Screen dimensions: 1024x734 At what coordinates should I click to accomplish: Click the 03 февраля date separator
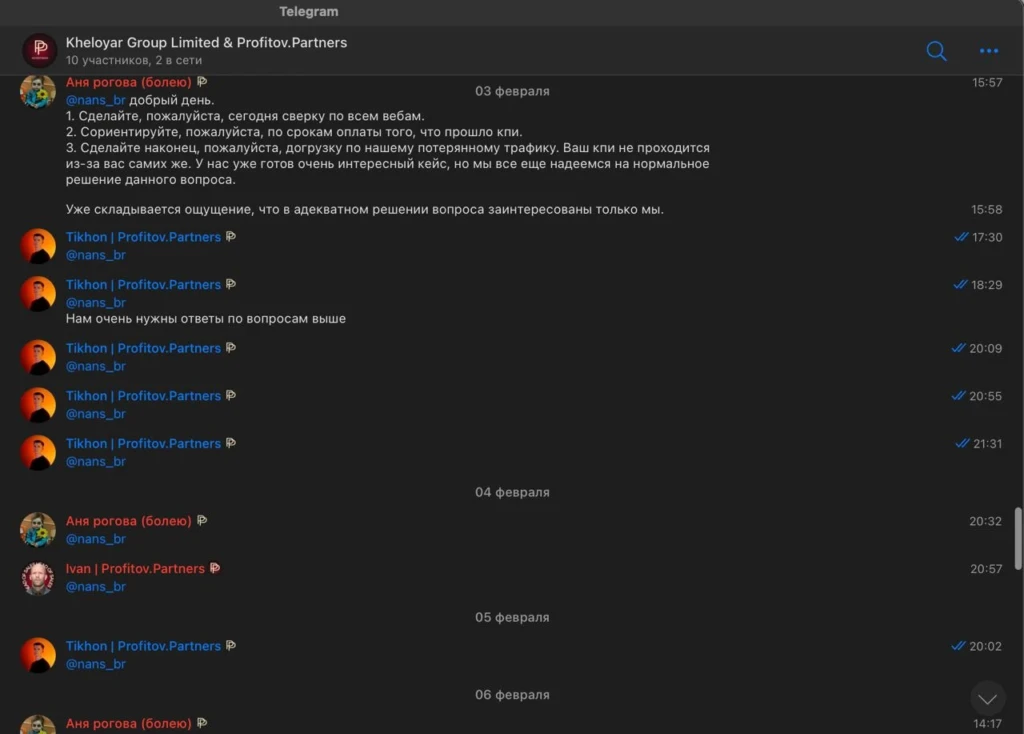[512, 91]
